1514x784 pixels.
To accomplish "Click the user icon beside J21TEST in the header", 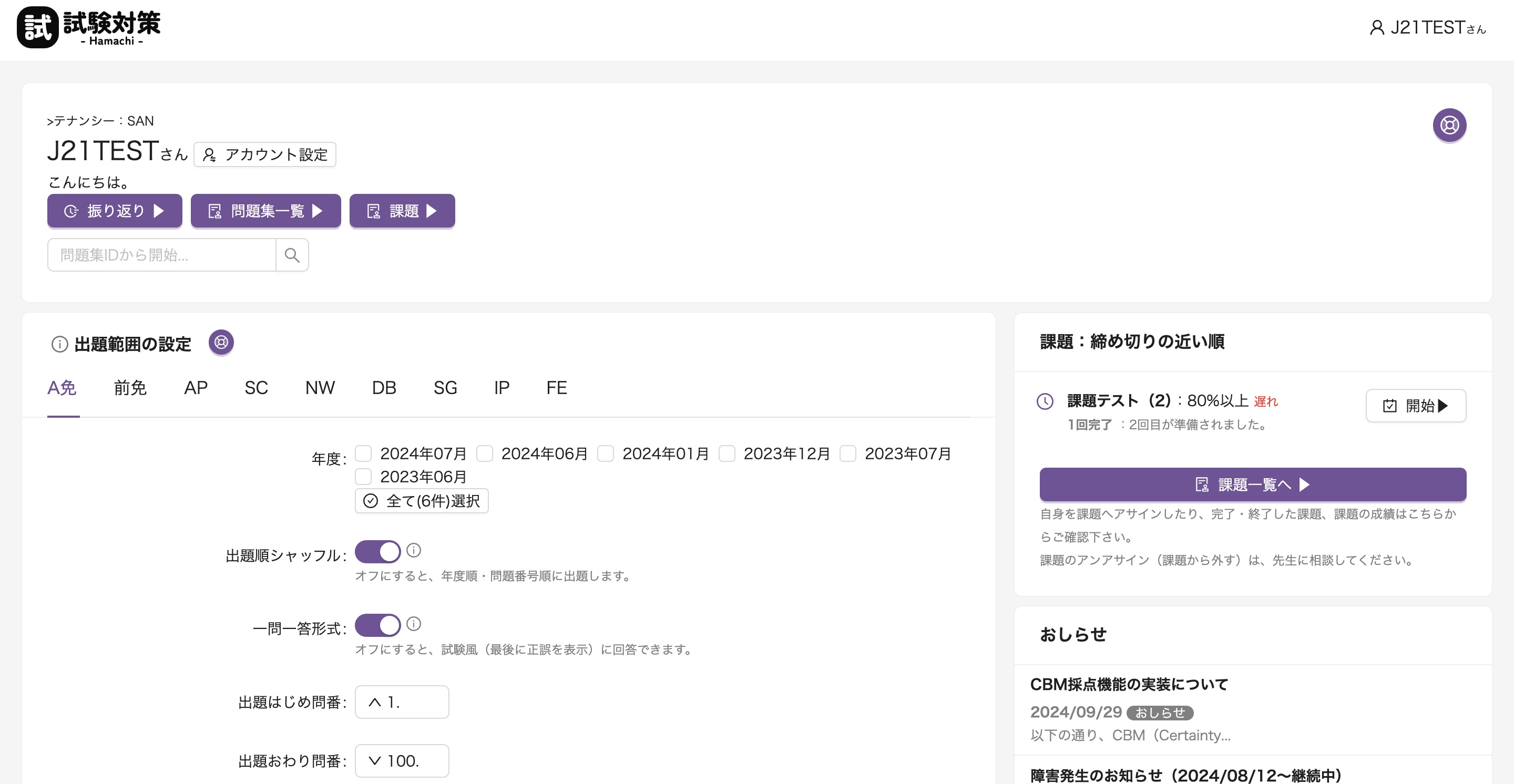I will pyautogui.click(x=1376, y=28).
